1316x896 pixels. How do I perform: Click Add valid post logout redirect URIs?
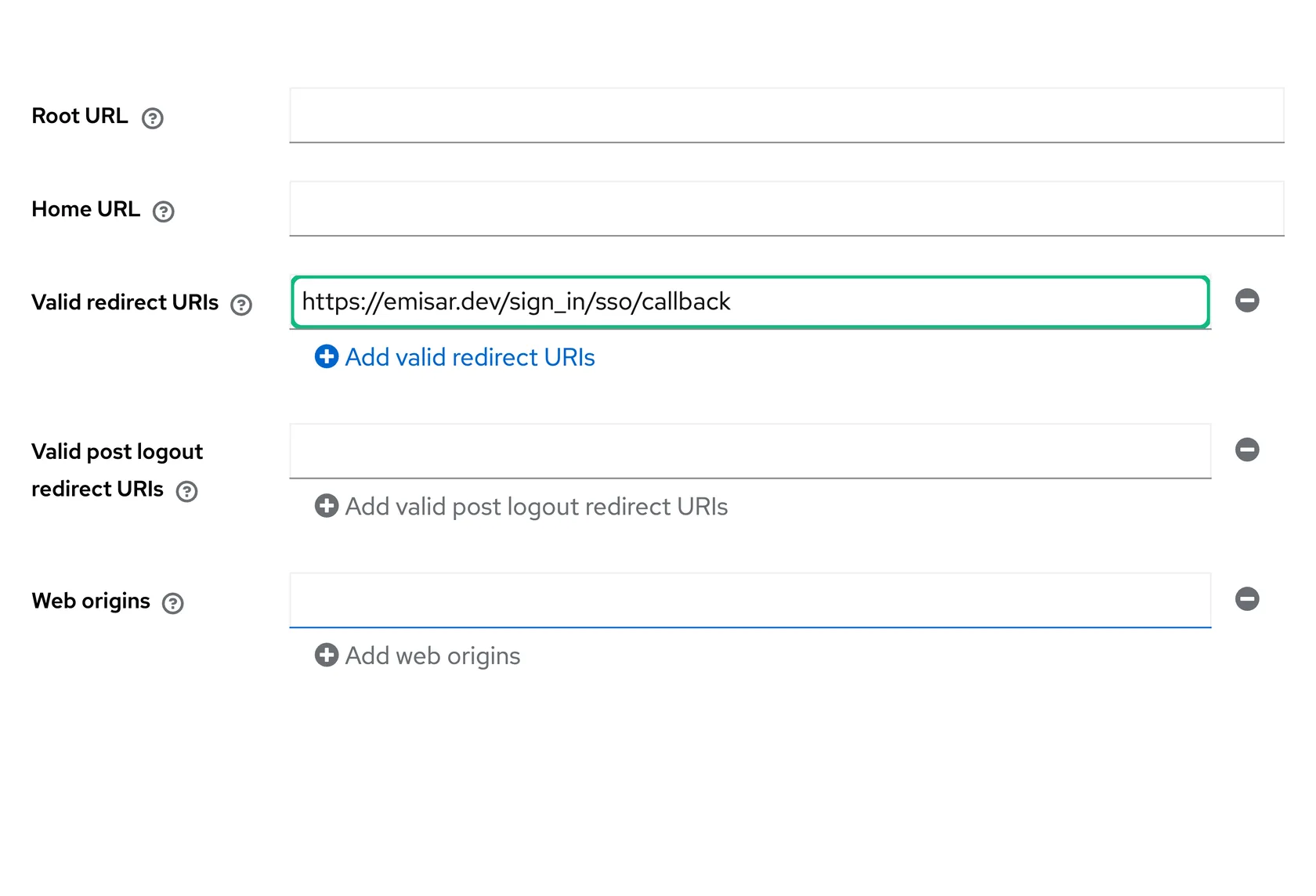point(521,507)
